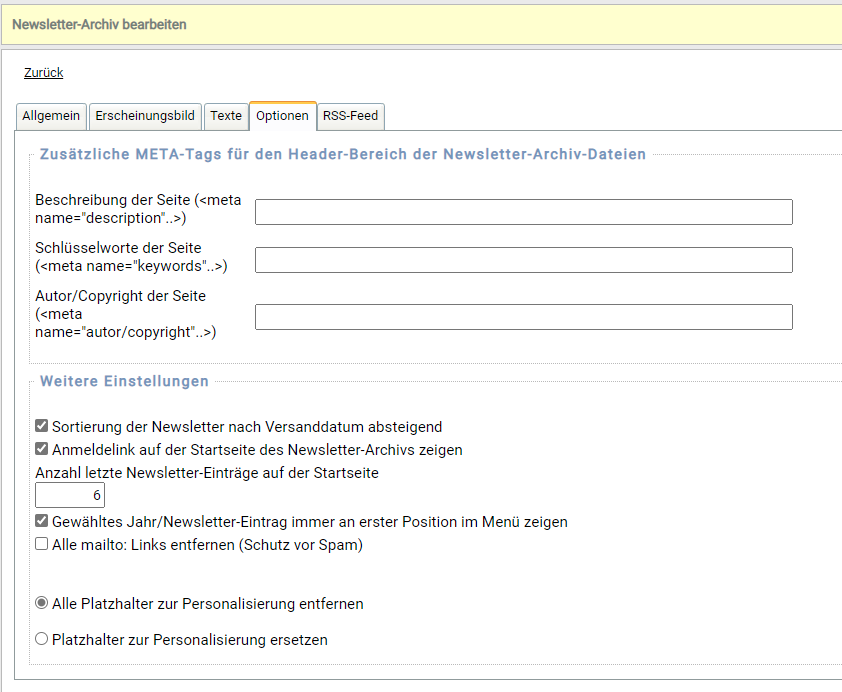Viewport: 842px width, 692px height.
Task: Uncheck the Anmeldelink auf der Startseite option
Action: [x=42, y=450]
